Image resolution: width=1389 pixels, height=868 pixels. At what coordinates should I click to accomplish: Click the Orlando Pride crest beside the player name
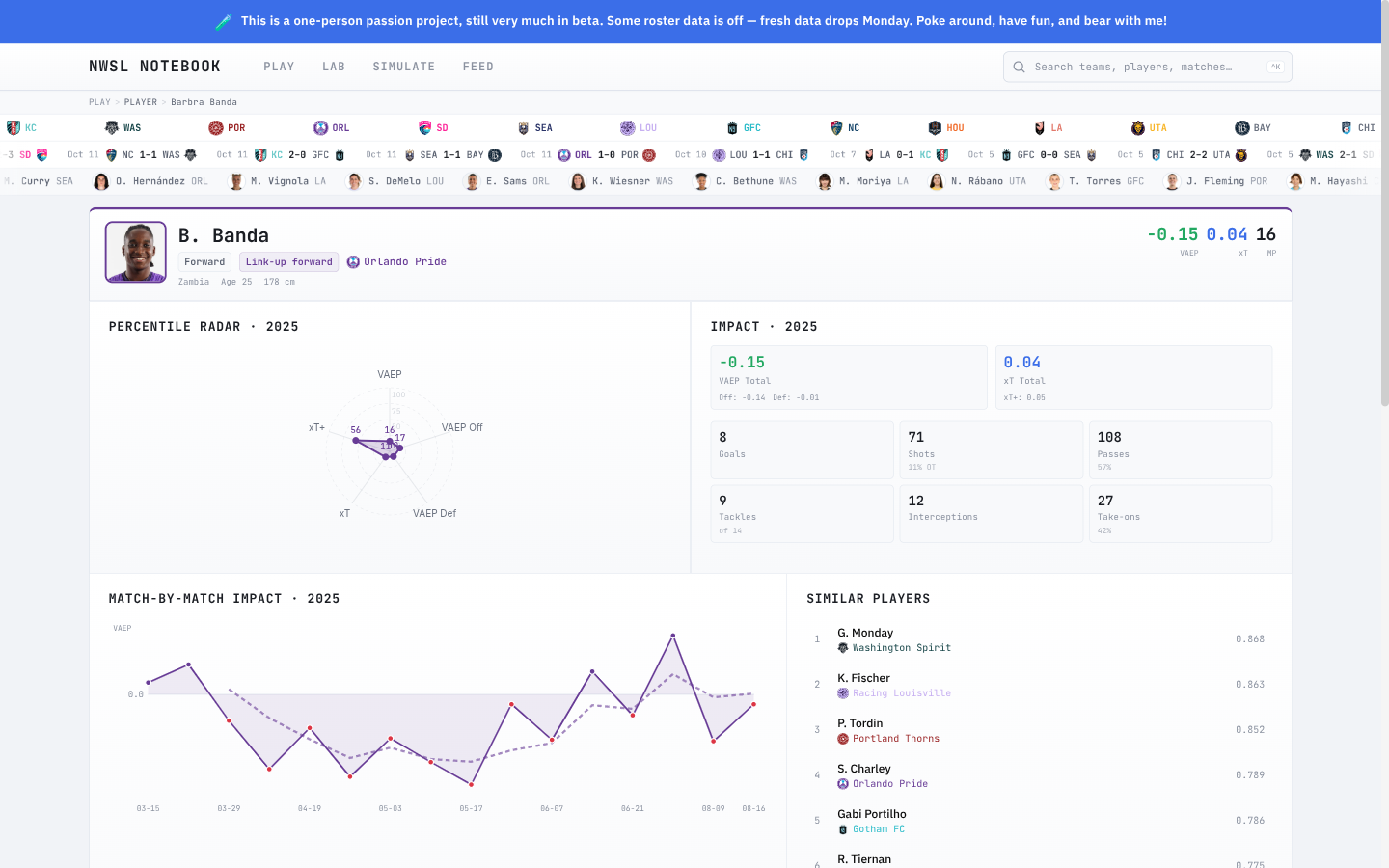coord(354,261)
